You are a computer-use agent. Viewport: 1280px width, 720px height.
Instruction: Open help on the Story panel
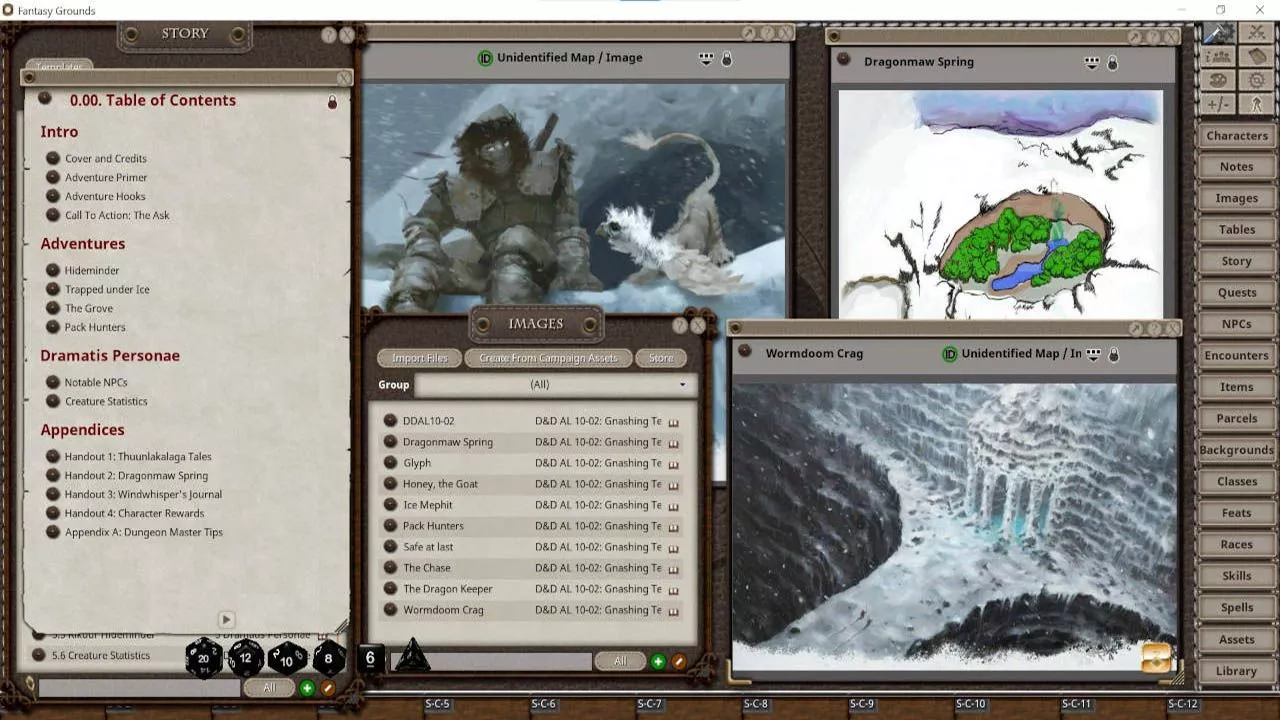[328, 35]
